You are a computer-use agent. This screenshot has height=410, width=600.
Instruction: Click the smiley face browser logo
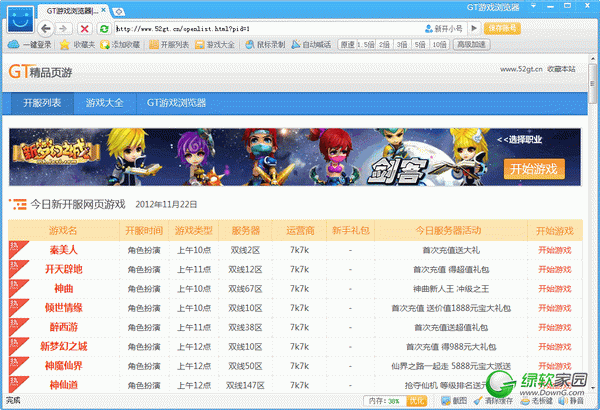[20, 19]
